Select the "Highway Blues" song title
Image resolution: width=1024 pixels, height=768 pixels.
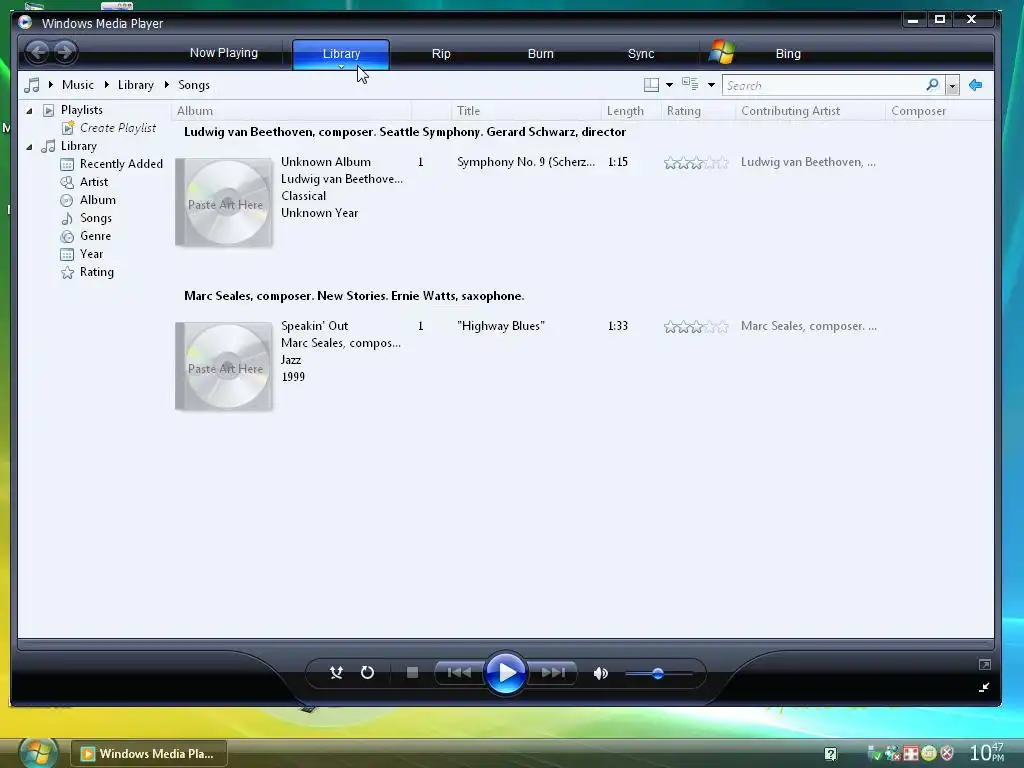(x=501, y=326)
